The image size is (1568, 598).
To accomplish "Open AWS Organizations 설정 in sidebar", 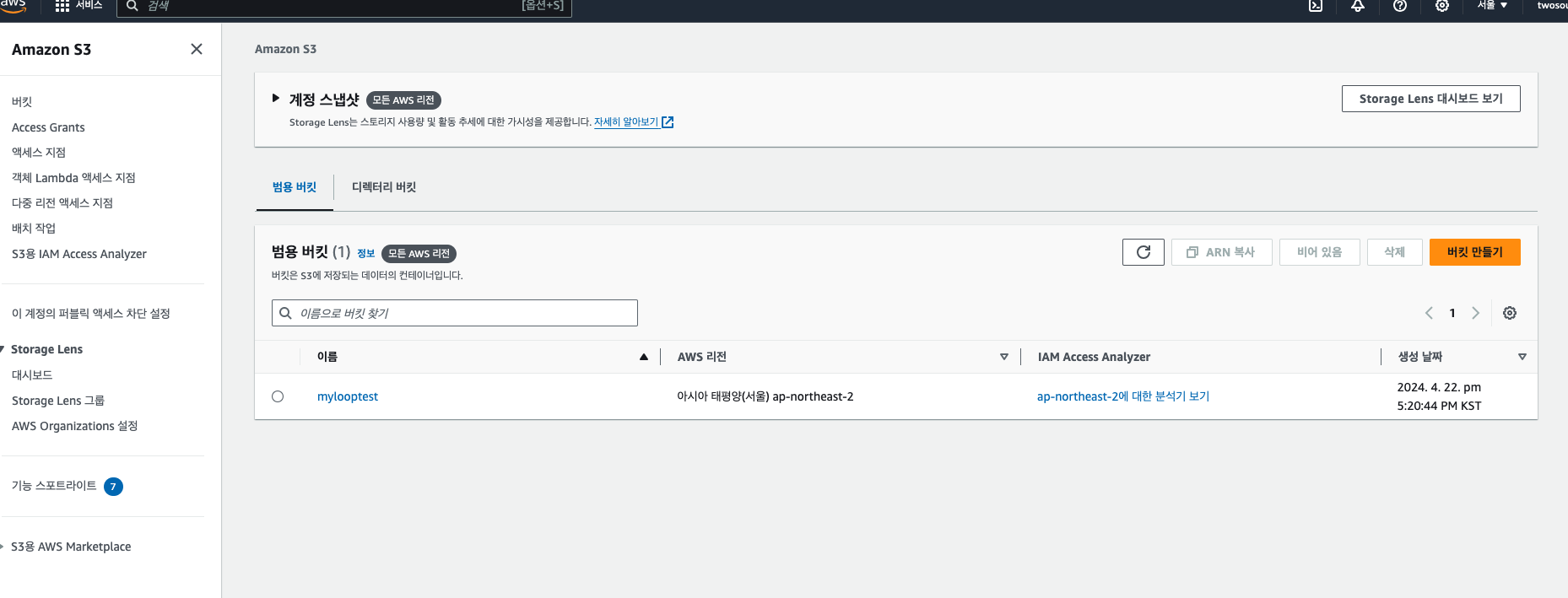I will click(75, 426).
